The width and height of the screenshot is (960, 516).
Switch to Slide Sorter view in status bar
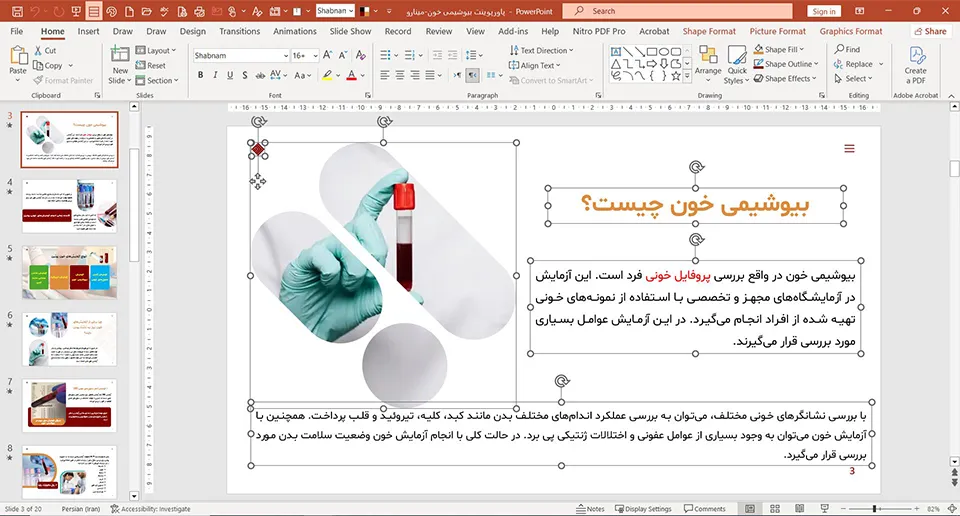point(774,509)
